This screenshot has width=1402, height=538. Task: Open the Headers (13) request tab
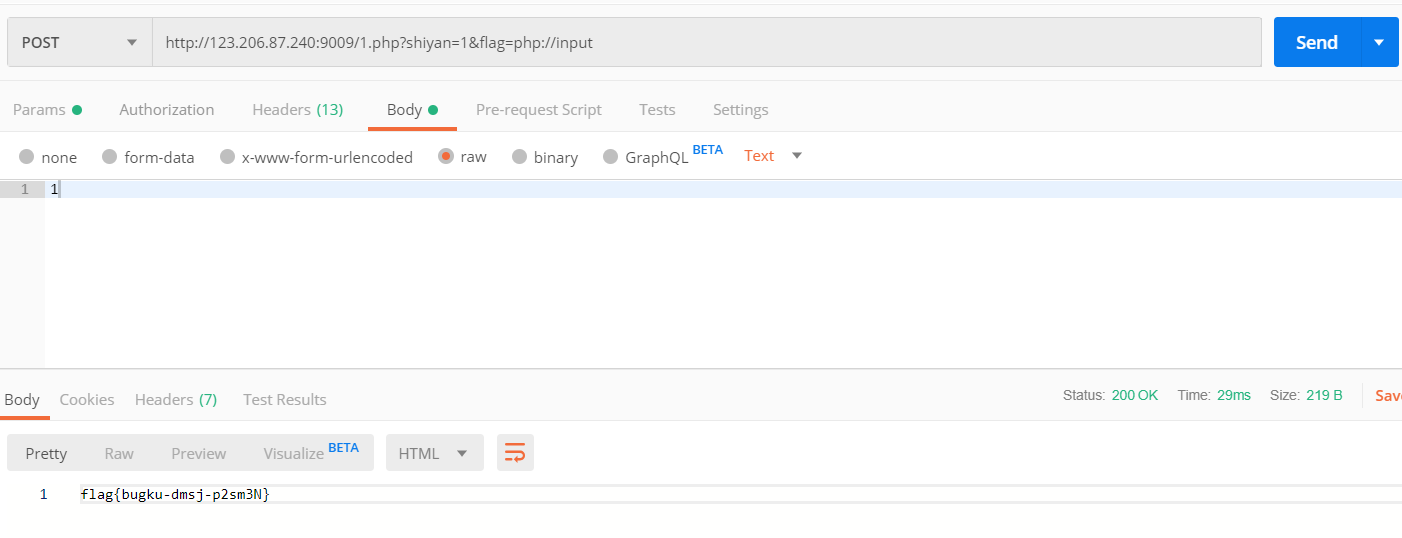click(x=298, y=110)
